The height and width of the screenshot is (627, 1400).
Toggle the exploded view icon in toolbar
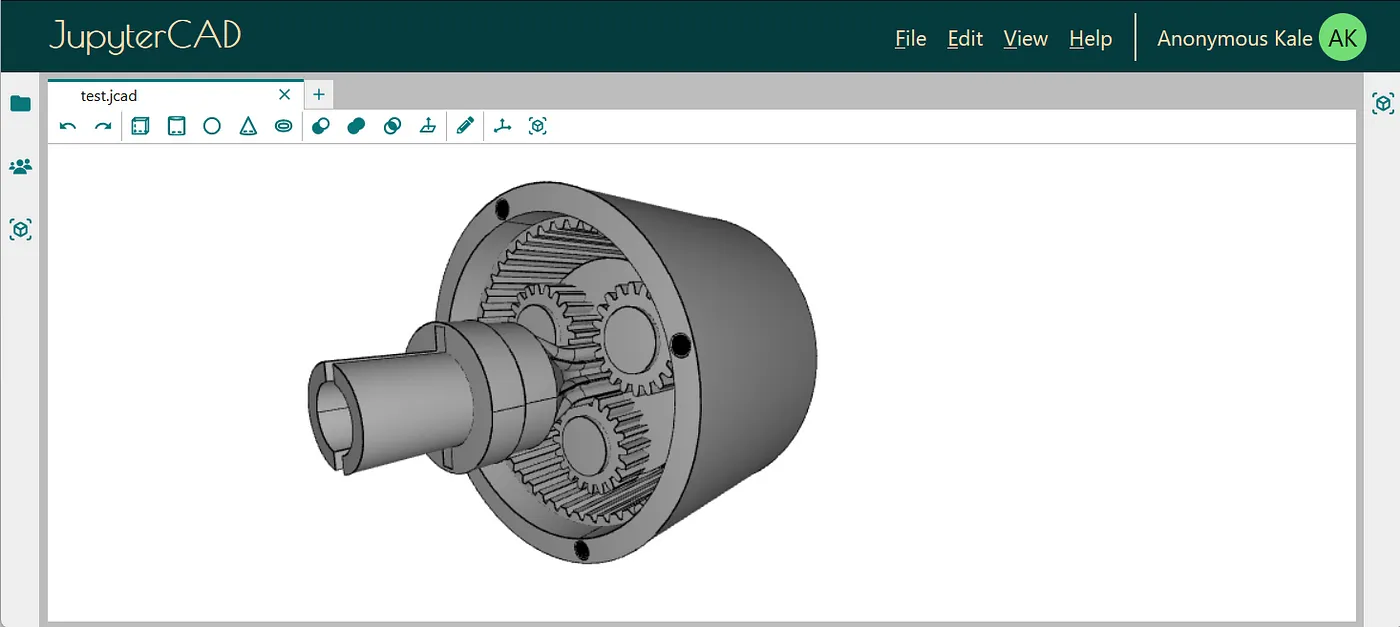coord(538,126)
